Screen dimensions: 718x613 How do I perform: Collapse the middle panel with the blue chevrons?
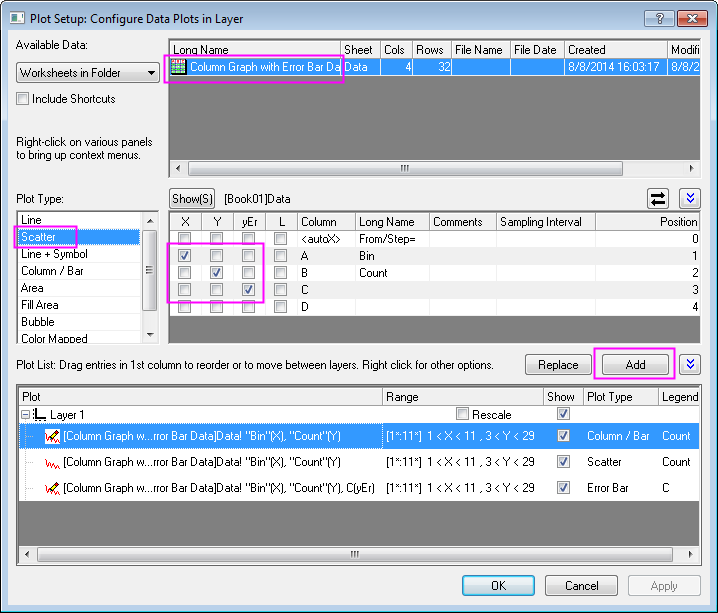(x=690, y=199)
